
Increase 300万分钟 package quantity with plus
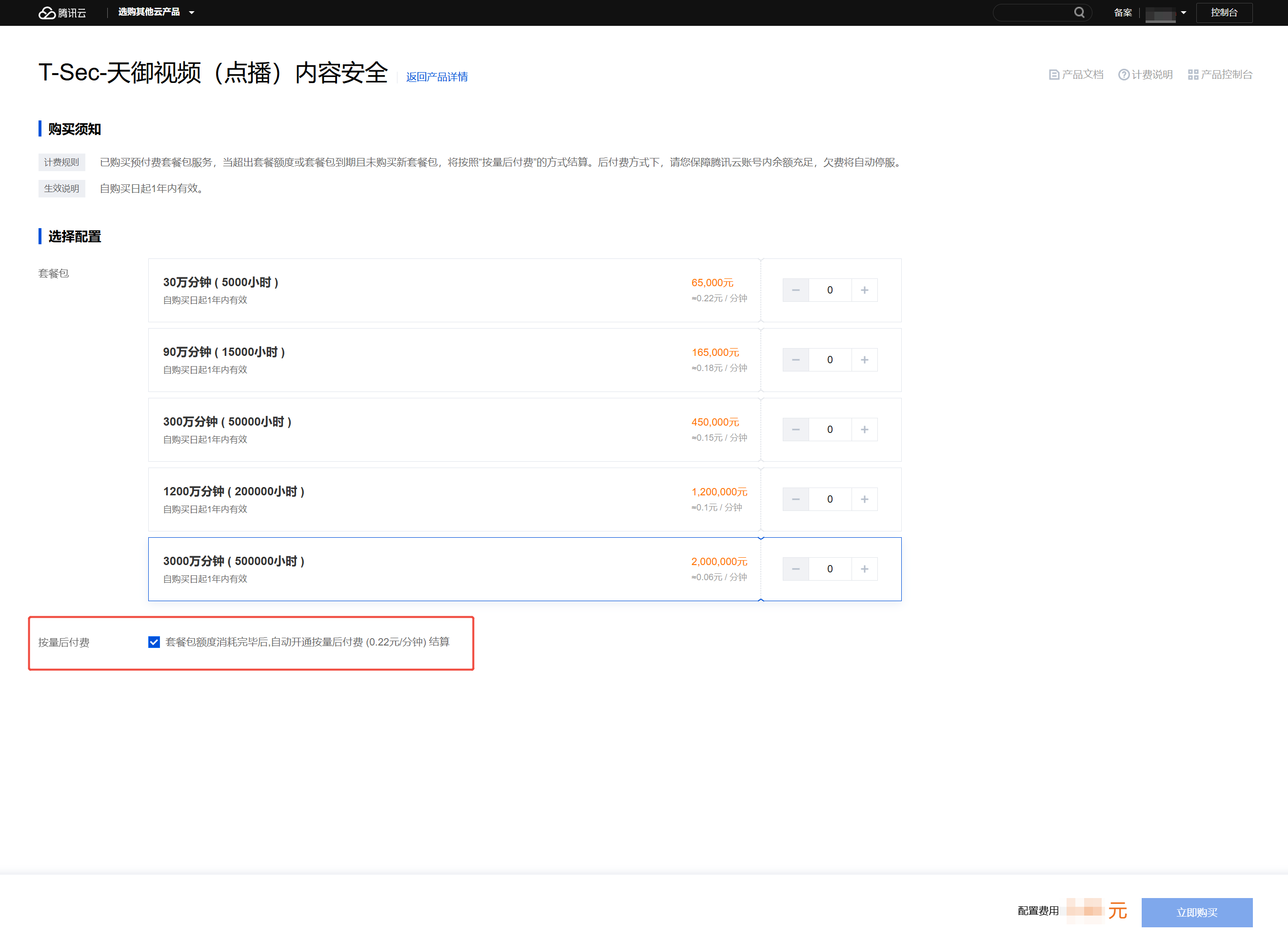coord(864,429)
